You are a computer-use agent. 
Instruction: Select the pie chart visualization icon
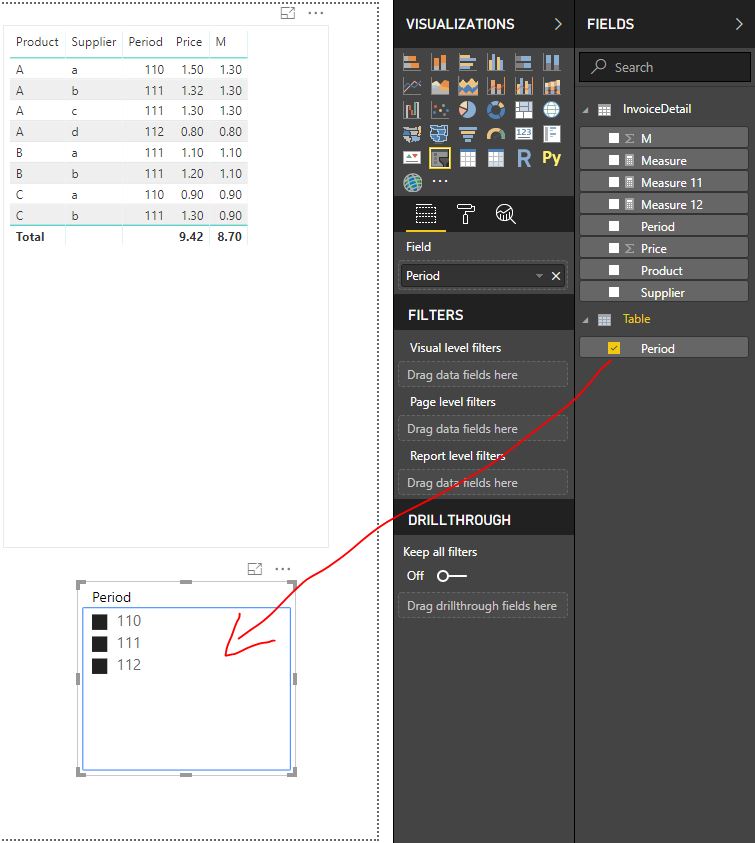[467, 110]
